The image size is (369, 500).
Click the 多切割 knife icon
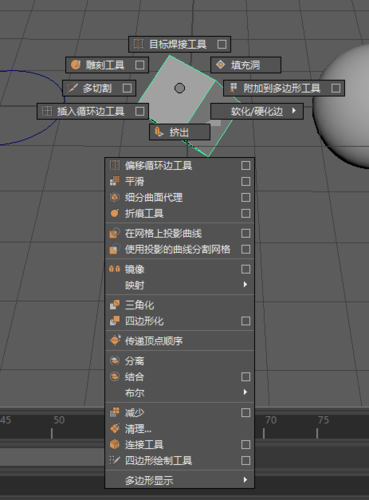[x=72, y=88]
